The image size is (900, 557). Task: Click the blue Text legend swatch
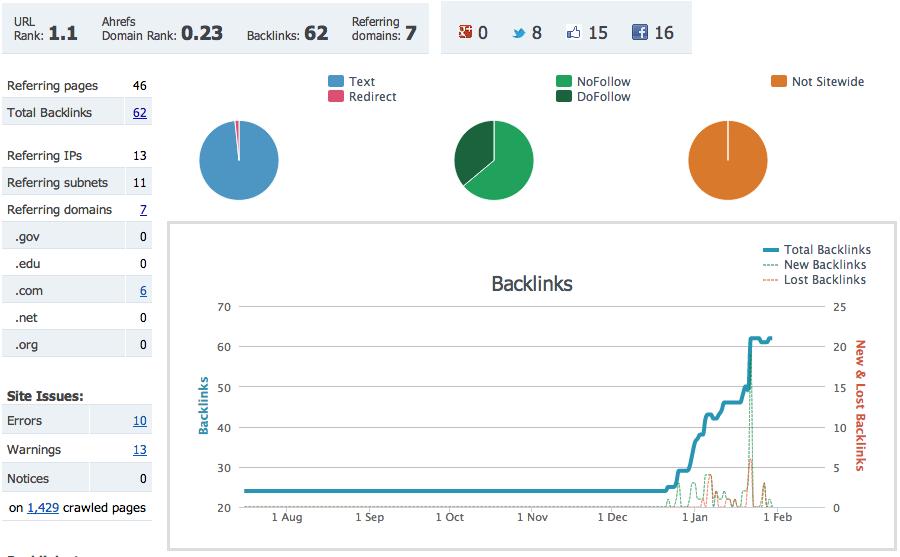tap(336, 82)
